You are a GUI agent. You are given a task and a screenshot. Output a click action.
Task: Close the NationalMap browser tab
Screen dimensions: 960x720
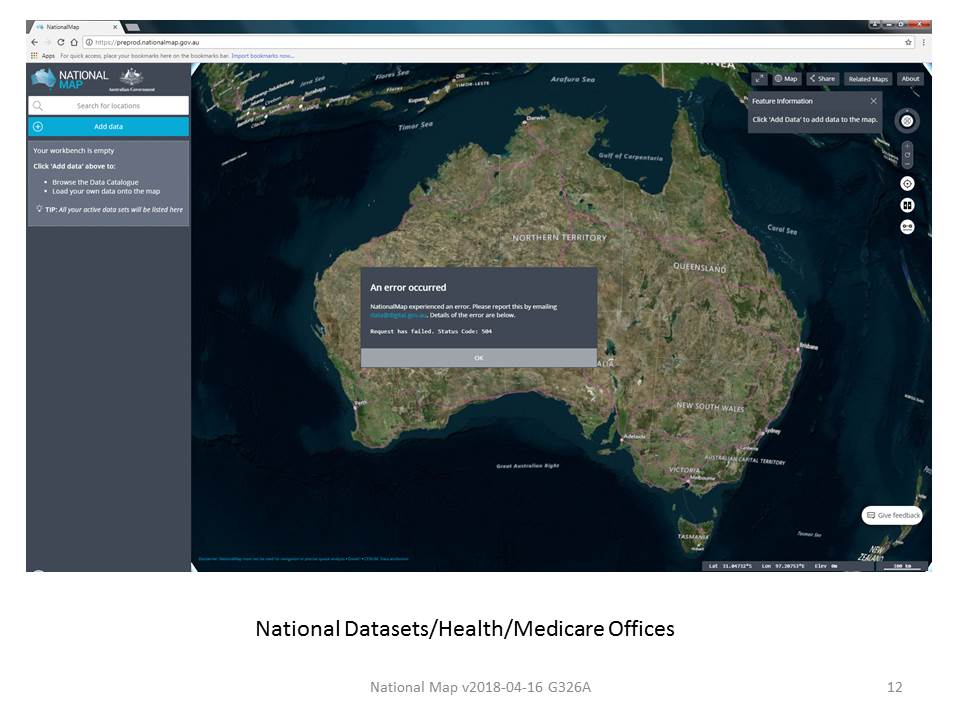[114, 27]
